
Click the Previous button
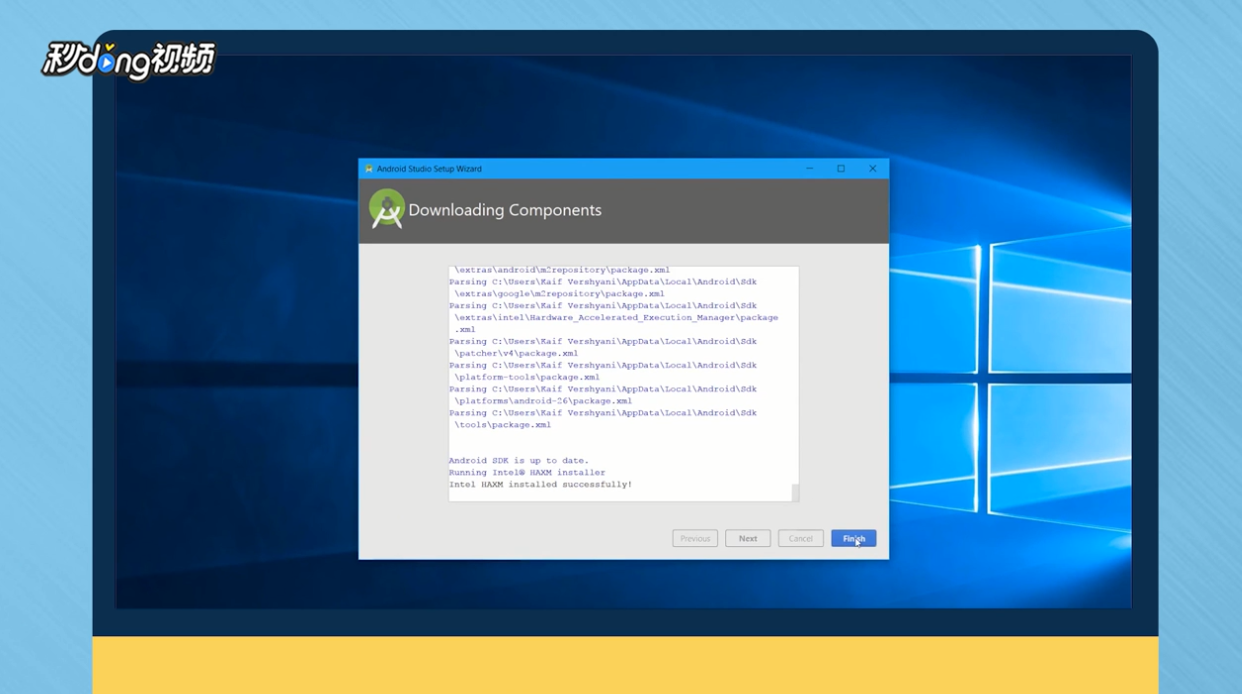[695, 538]
